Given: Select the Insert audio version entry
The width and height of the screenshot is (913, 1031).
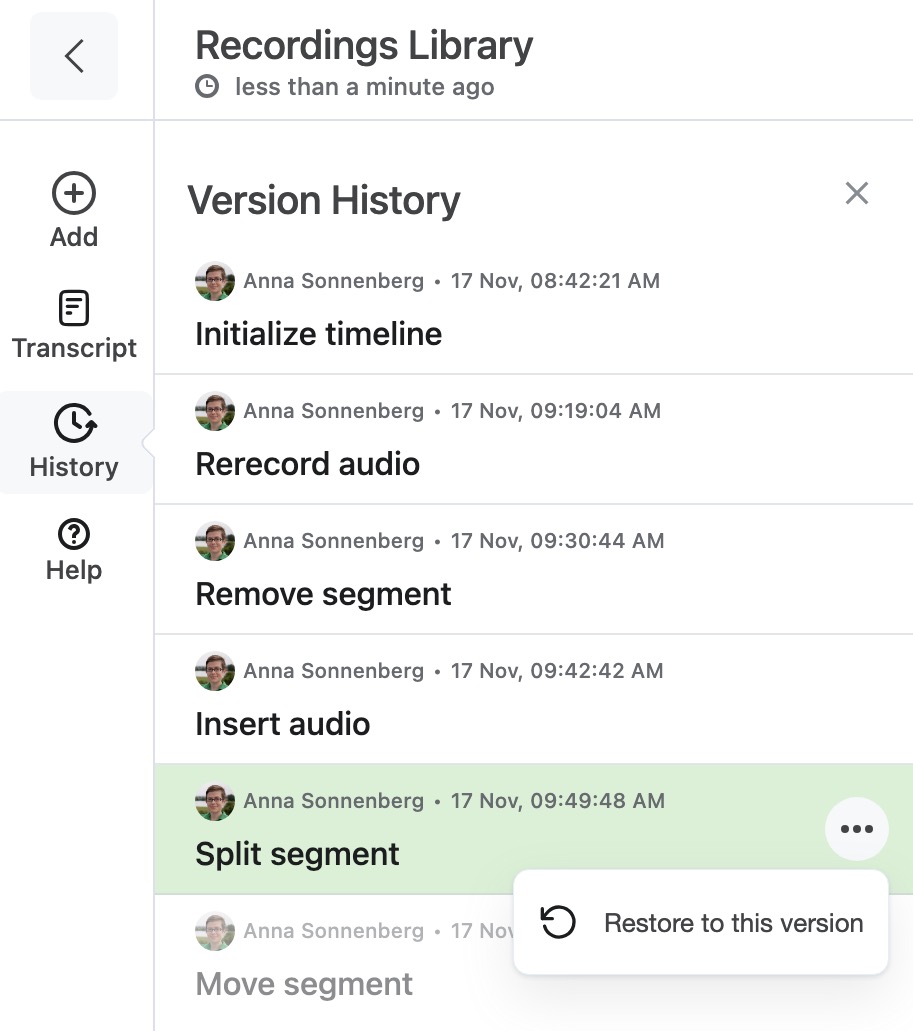Looking at the screenshot, I should [x=534, y=699].
